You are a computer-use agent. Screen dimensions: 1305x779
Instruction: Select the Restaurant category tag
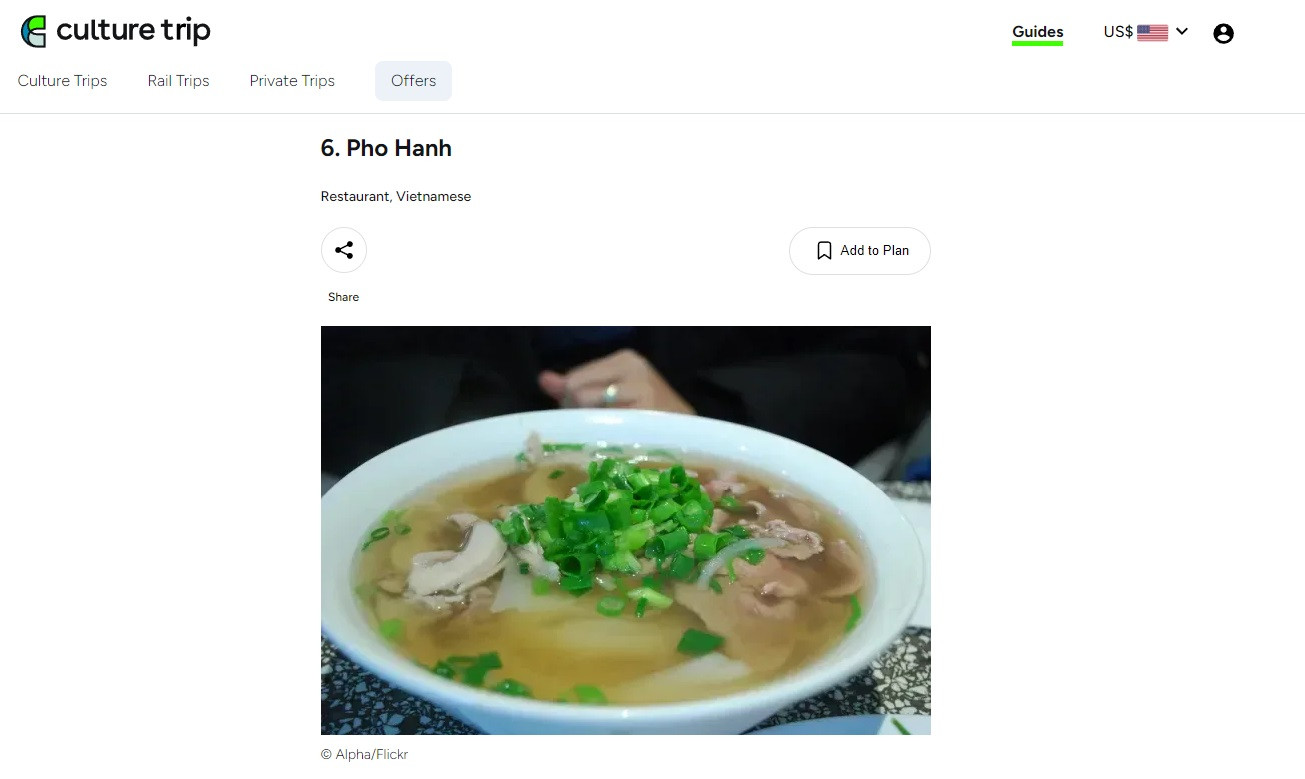(x=355, y=197)
